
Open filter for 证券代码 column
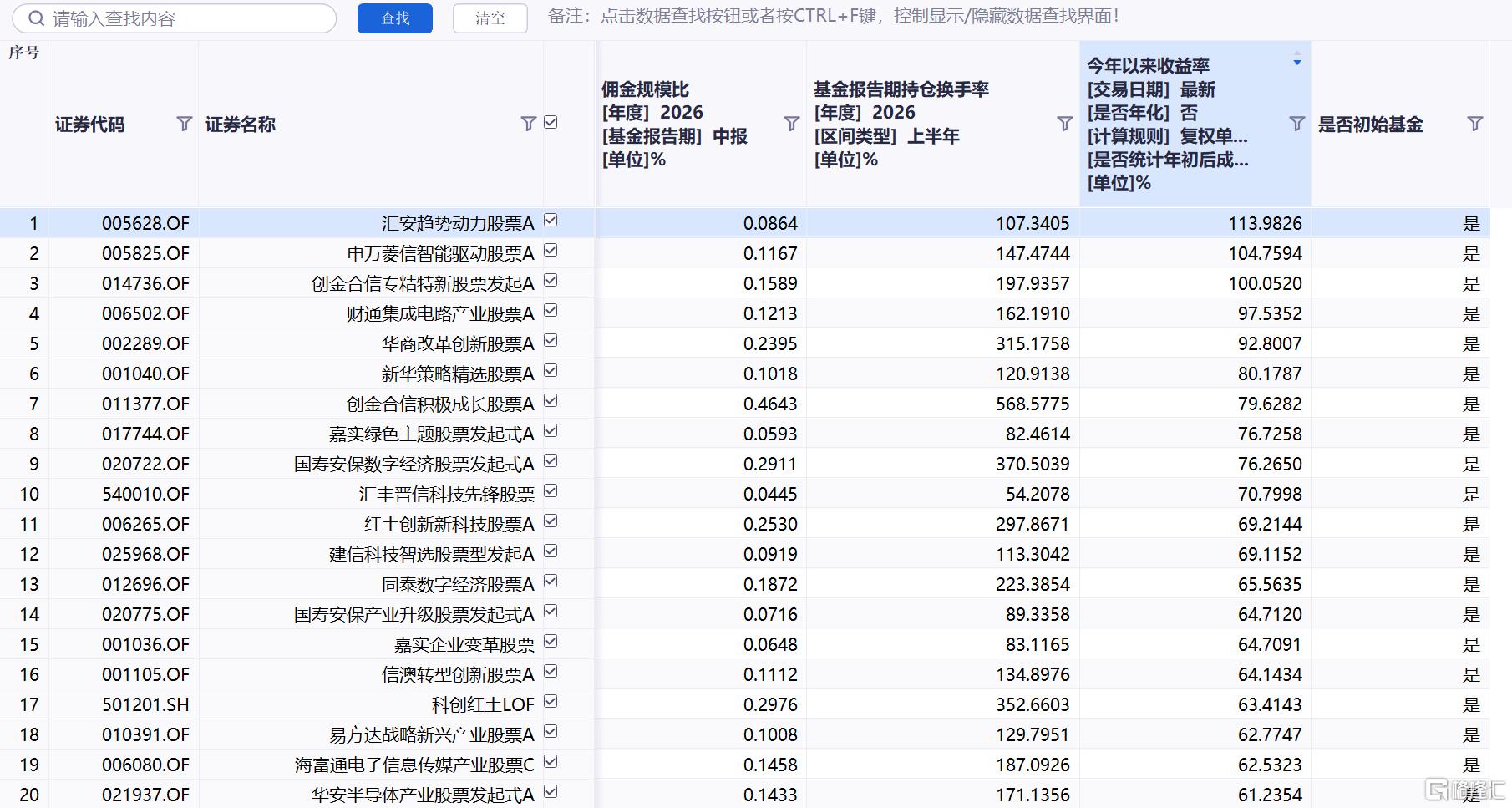[185, 124]
